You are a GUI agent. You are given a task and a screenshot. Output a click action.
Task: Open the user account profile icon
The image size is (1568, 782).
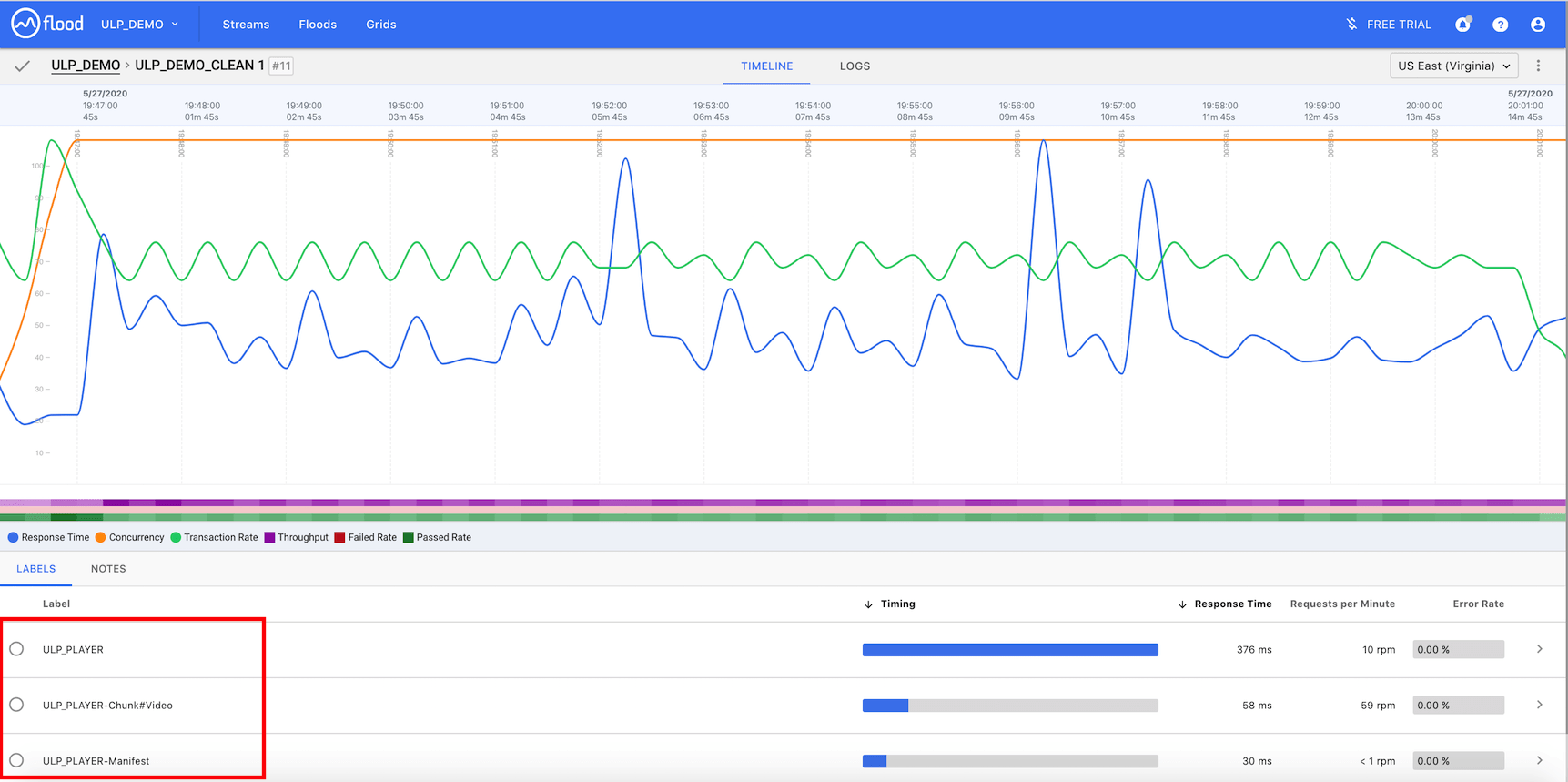tap(1538, 25)
